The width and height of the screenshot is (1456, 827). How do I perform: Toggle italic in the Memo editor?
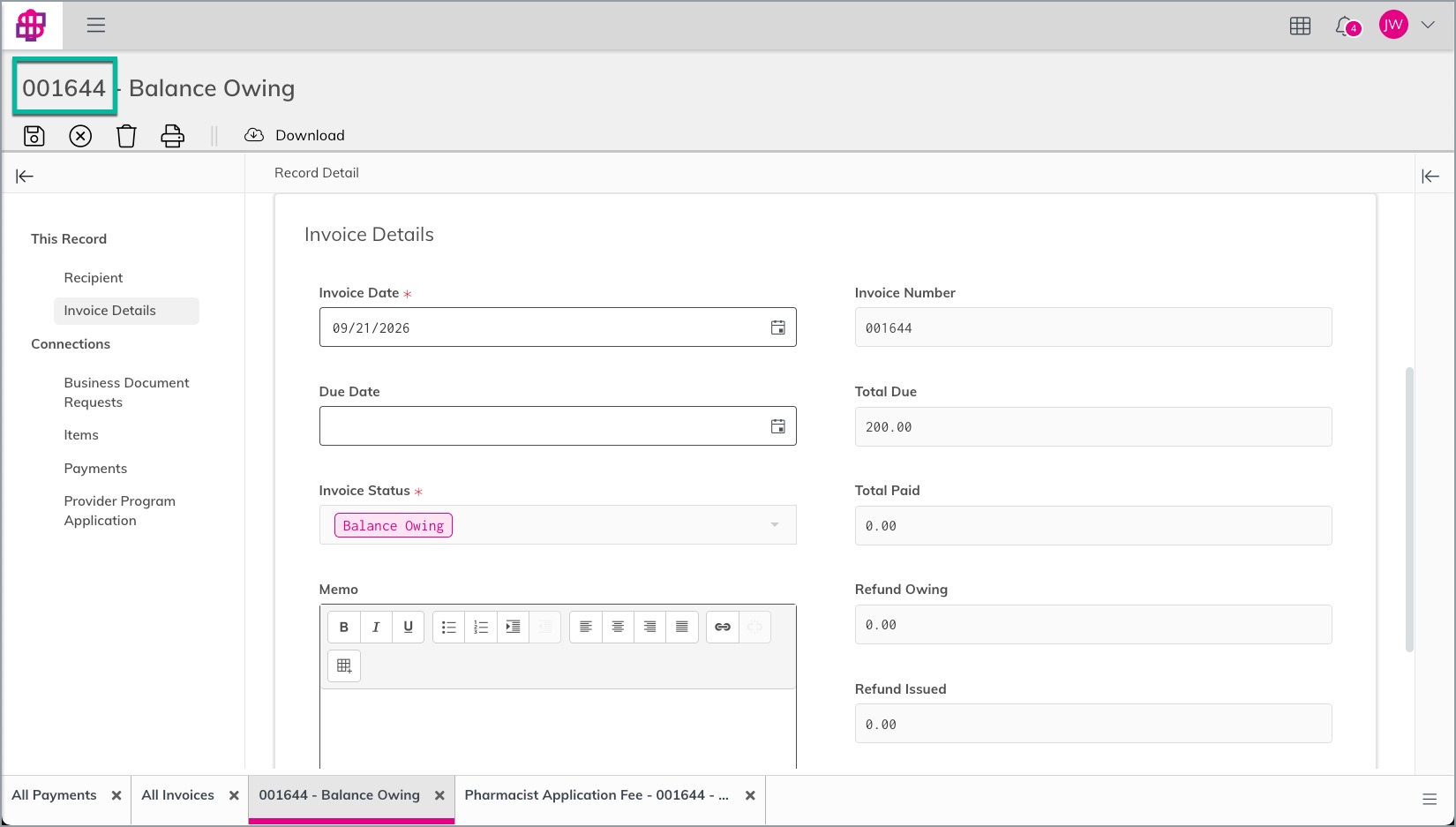[376, 628]
